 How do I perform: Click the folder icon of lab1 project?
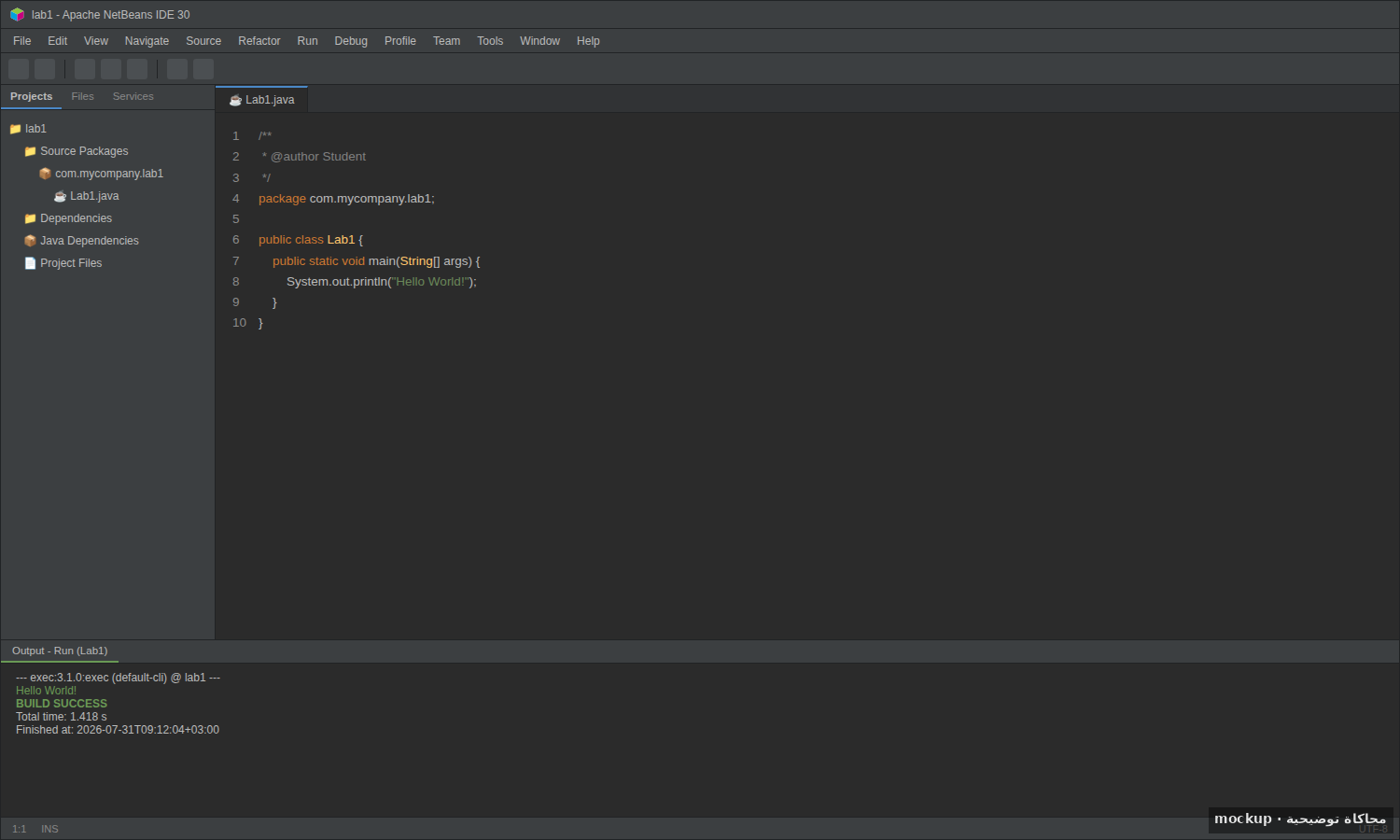pyautogui.click(x=15, y=129)
